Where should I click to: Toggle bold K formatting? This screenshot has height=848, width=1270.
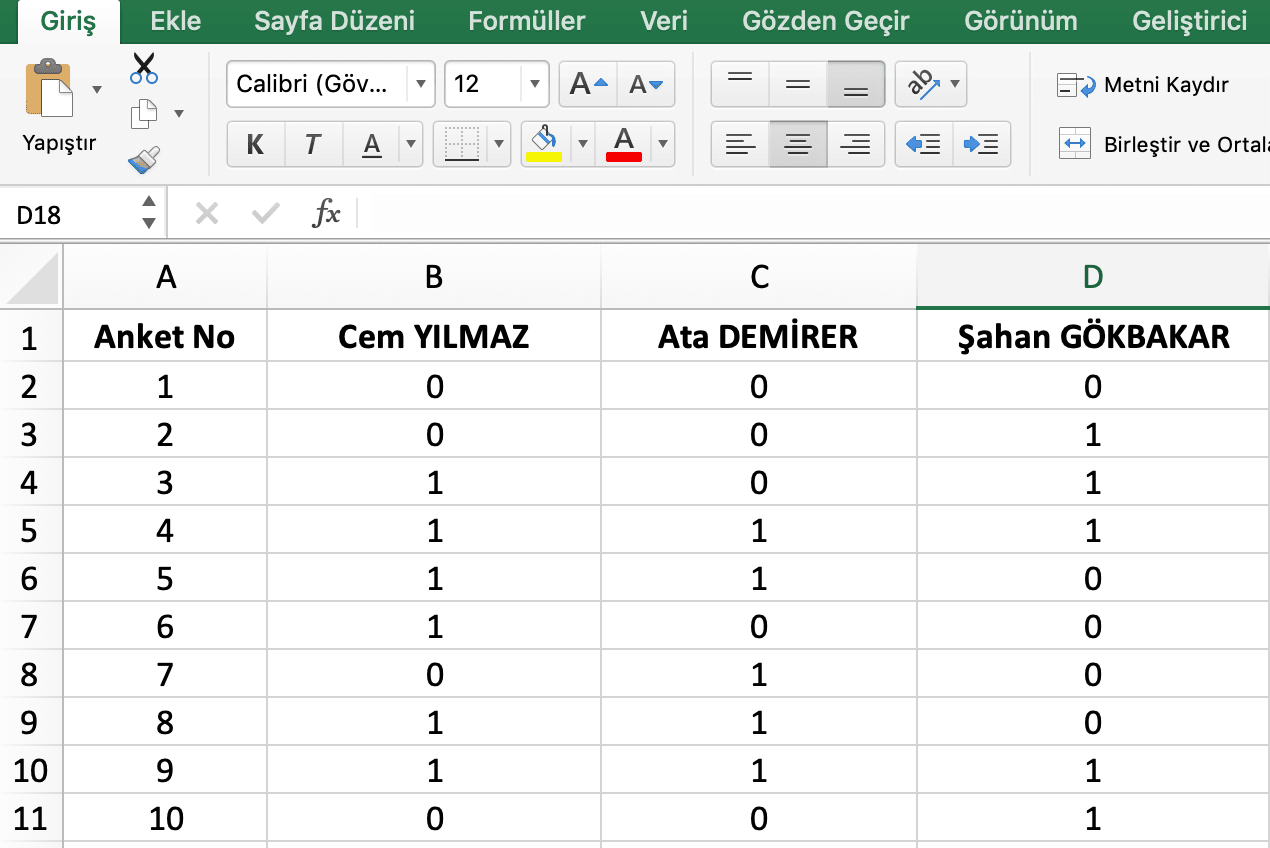click(256, 145)
